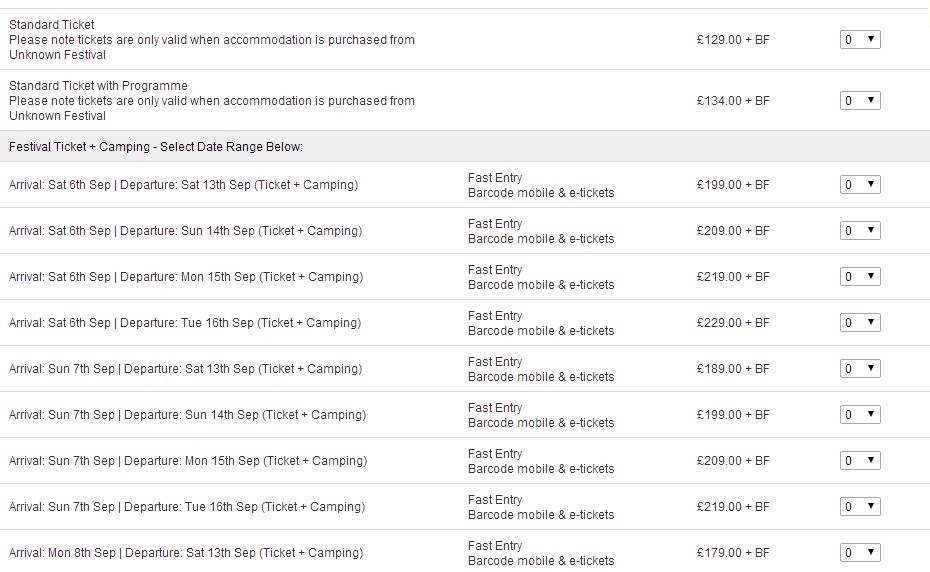930x572 pixels.
Task: Select quantity for Sat 6th to Sat 13th camping
Action: pos(860,185)
